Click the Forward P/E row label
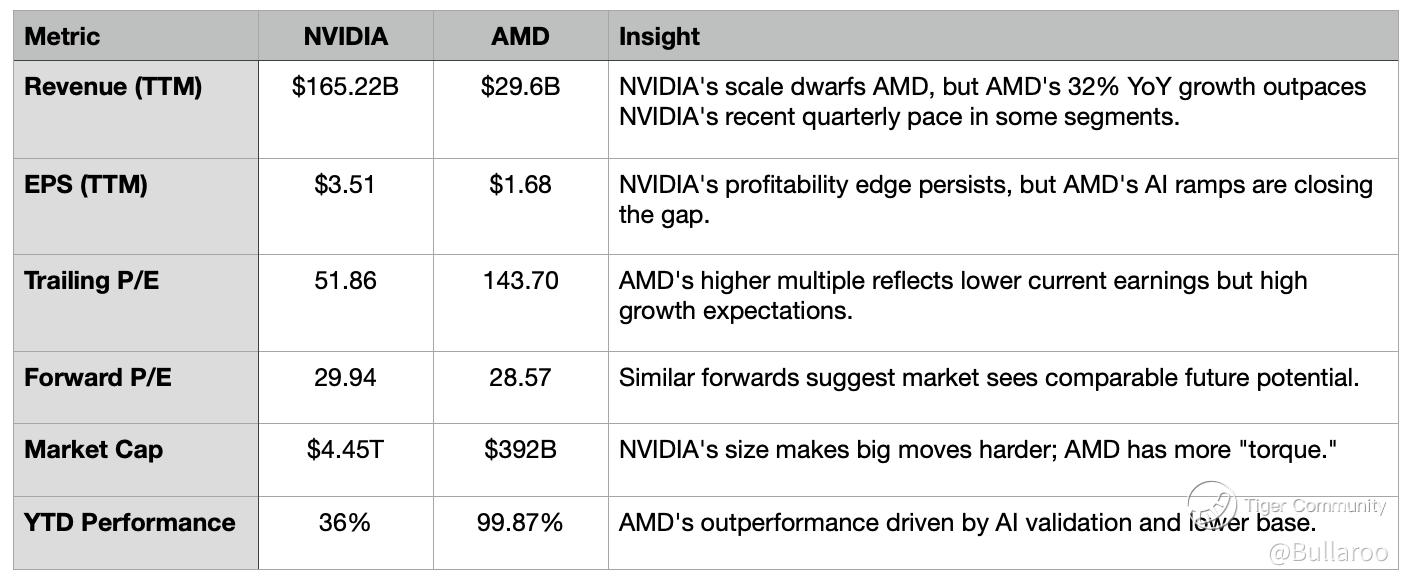The image size is (1416, 584). point(98,378)
